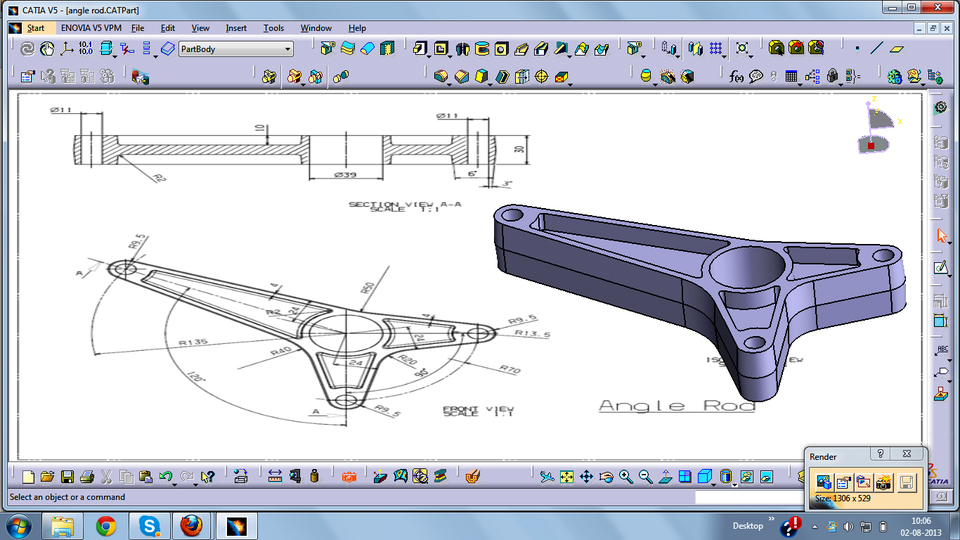
Task: Select the Line tool in top toolbar
Action: click(877, 48)
